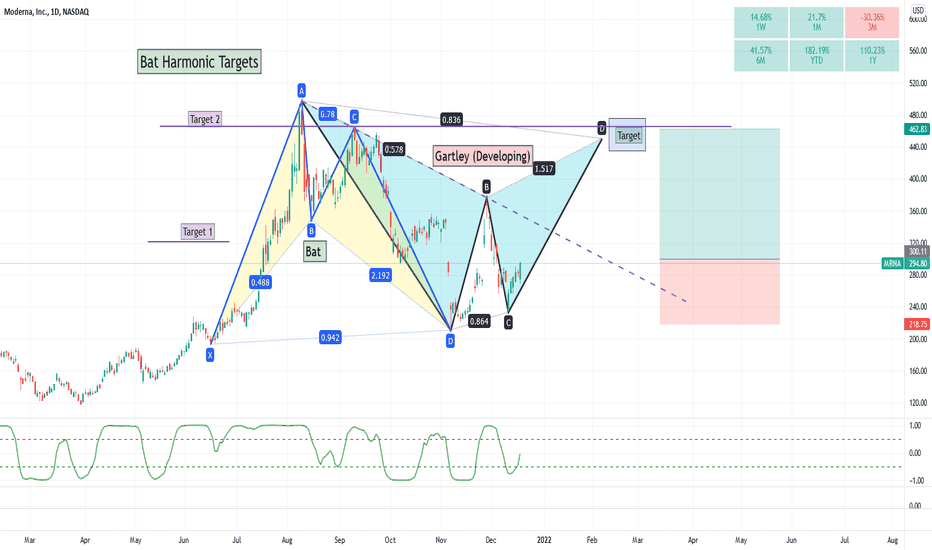
Task: Click the 240.00 price axis label
Action: [x=918, y=307]
